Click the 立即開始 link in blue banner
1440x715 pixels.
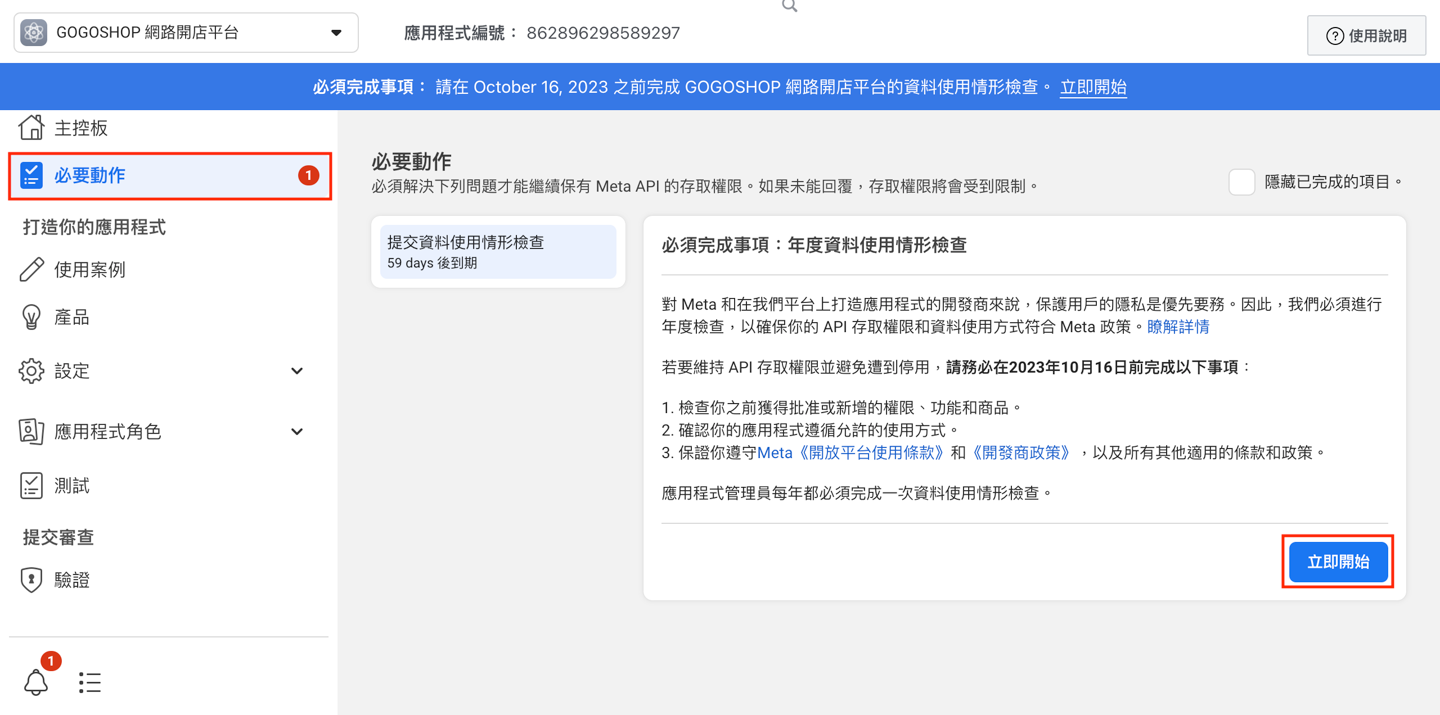coord(1093,87)
